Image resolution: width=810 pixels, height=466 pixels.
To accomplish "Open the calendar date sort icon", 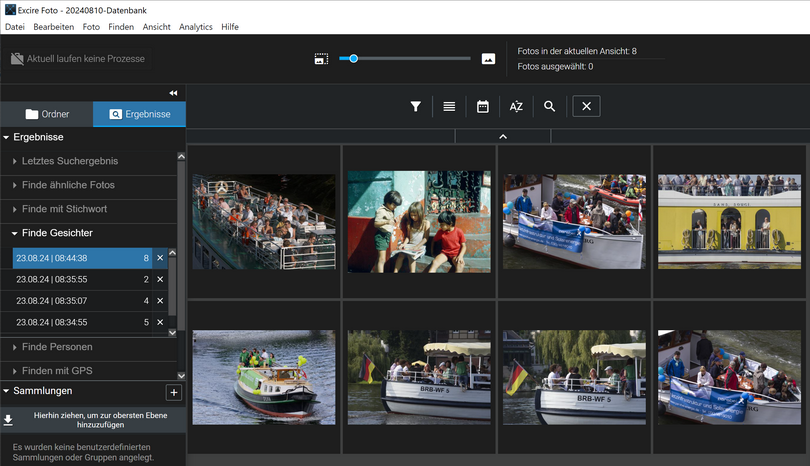I will point(483,106).
